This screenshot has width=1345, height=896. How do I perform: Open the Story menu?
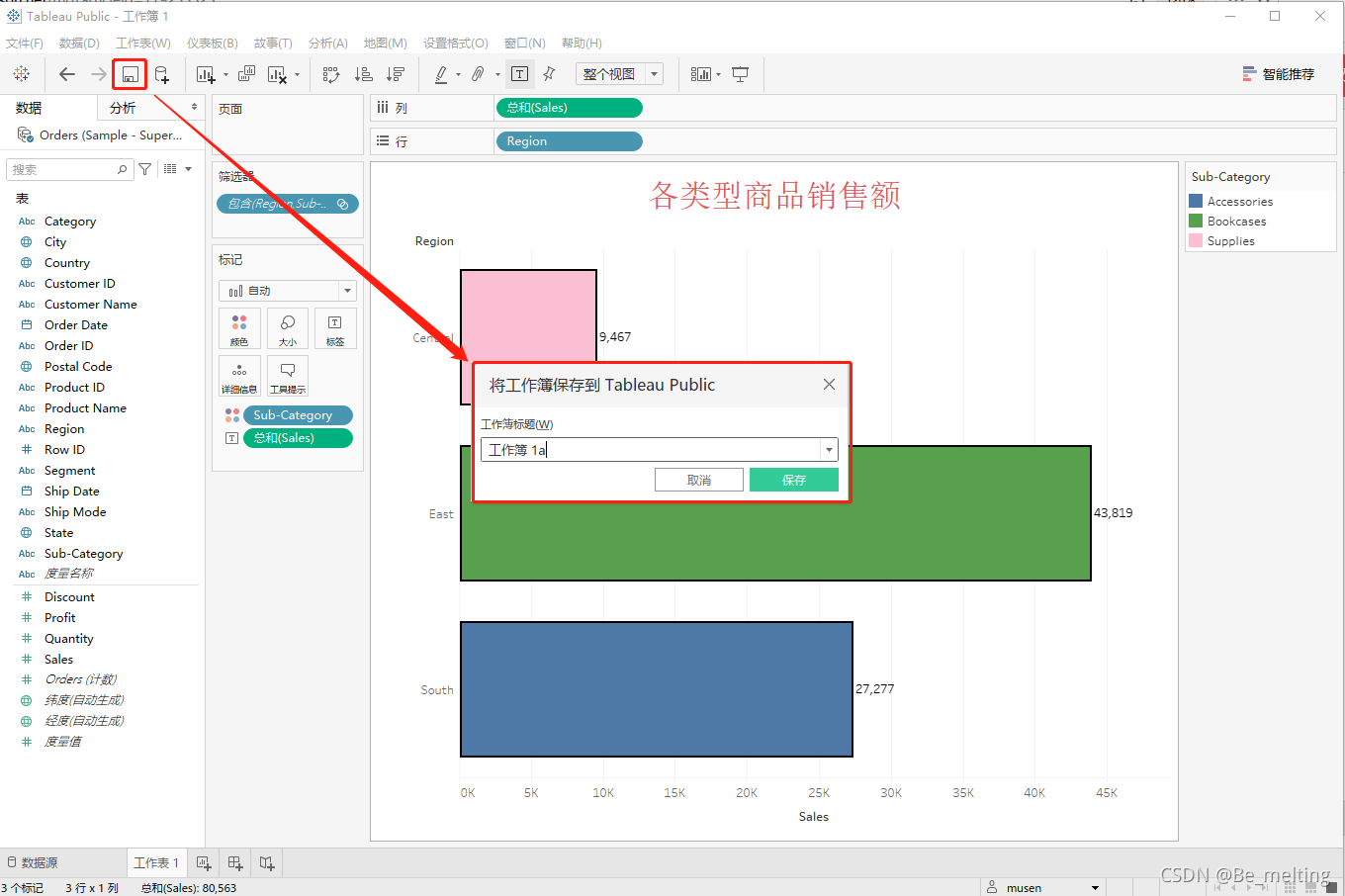(273, 44)
